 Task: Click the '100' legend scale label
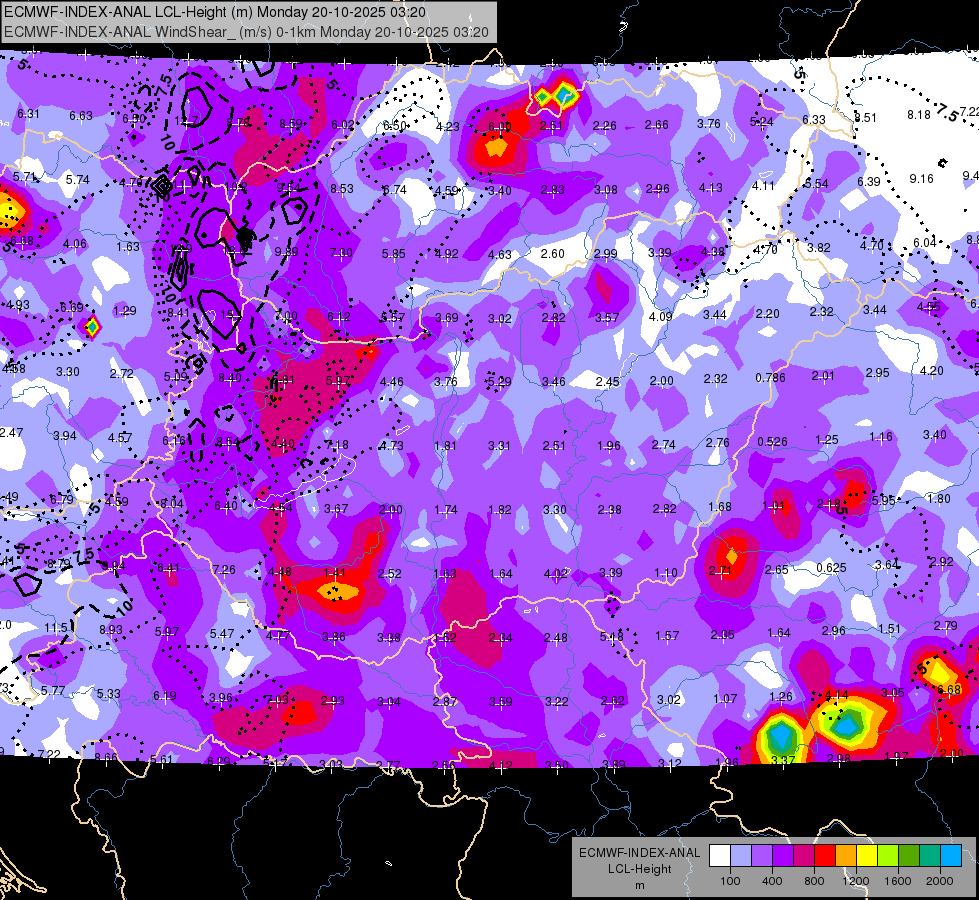(730, 881)
